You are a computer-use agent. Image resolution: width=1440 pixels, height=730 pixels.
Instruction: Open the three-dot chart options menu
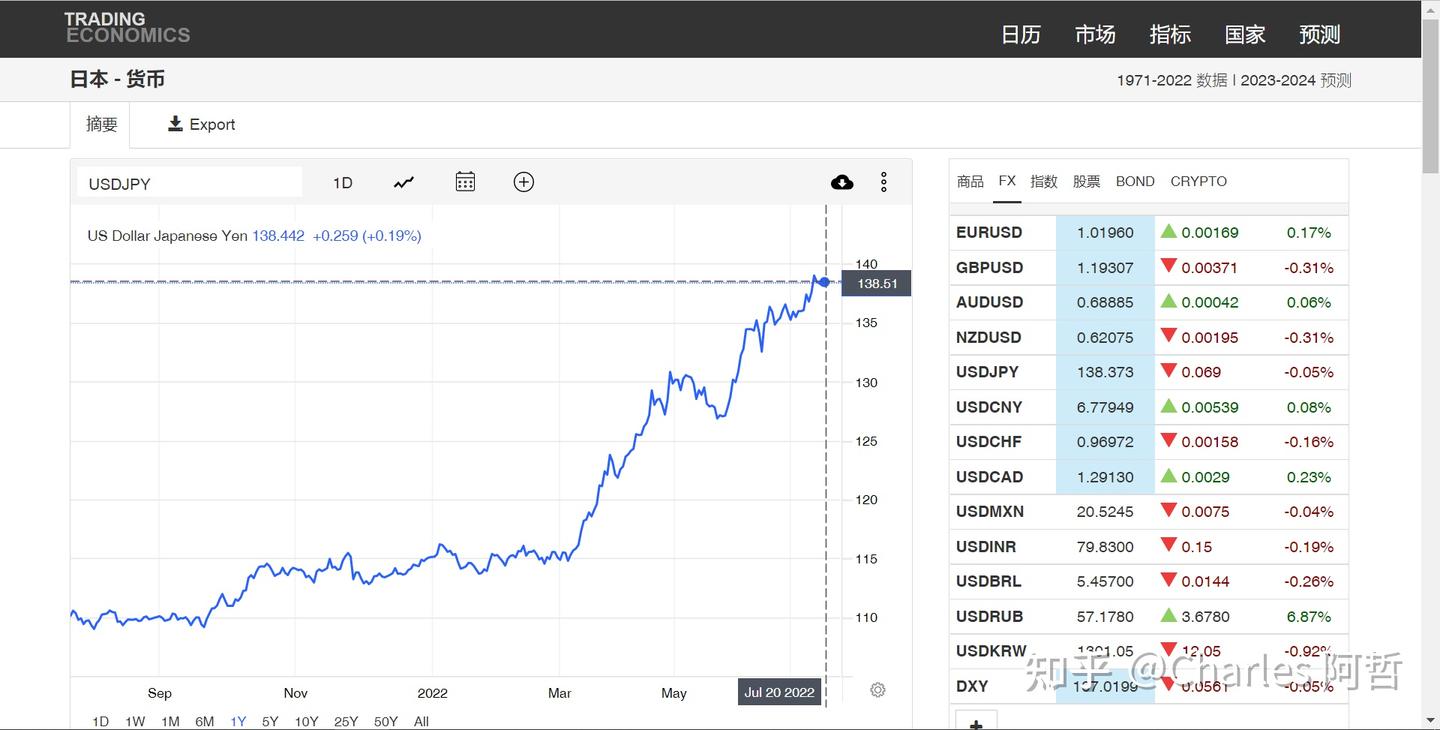tap(883, 182)
